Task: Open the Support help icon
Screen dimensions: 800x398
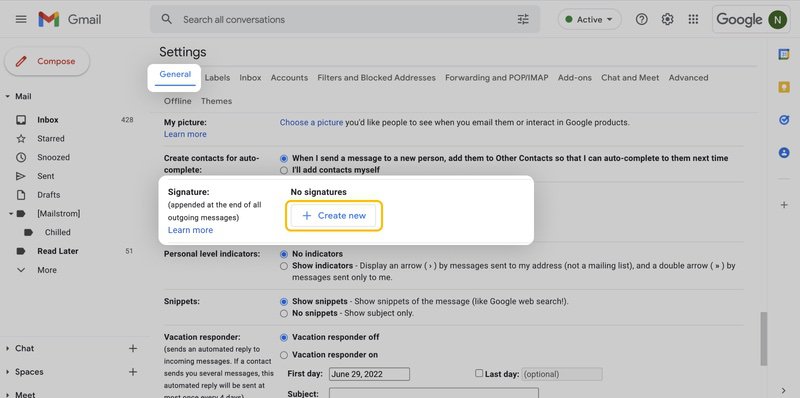Action: (641, 19)
